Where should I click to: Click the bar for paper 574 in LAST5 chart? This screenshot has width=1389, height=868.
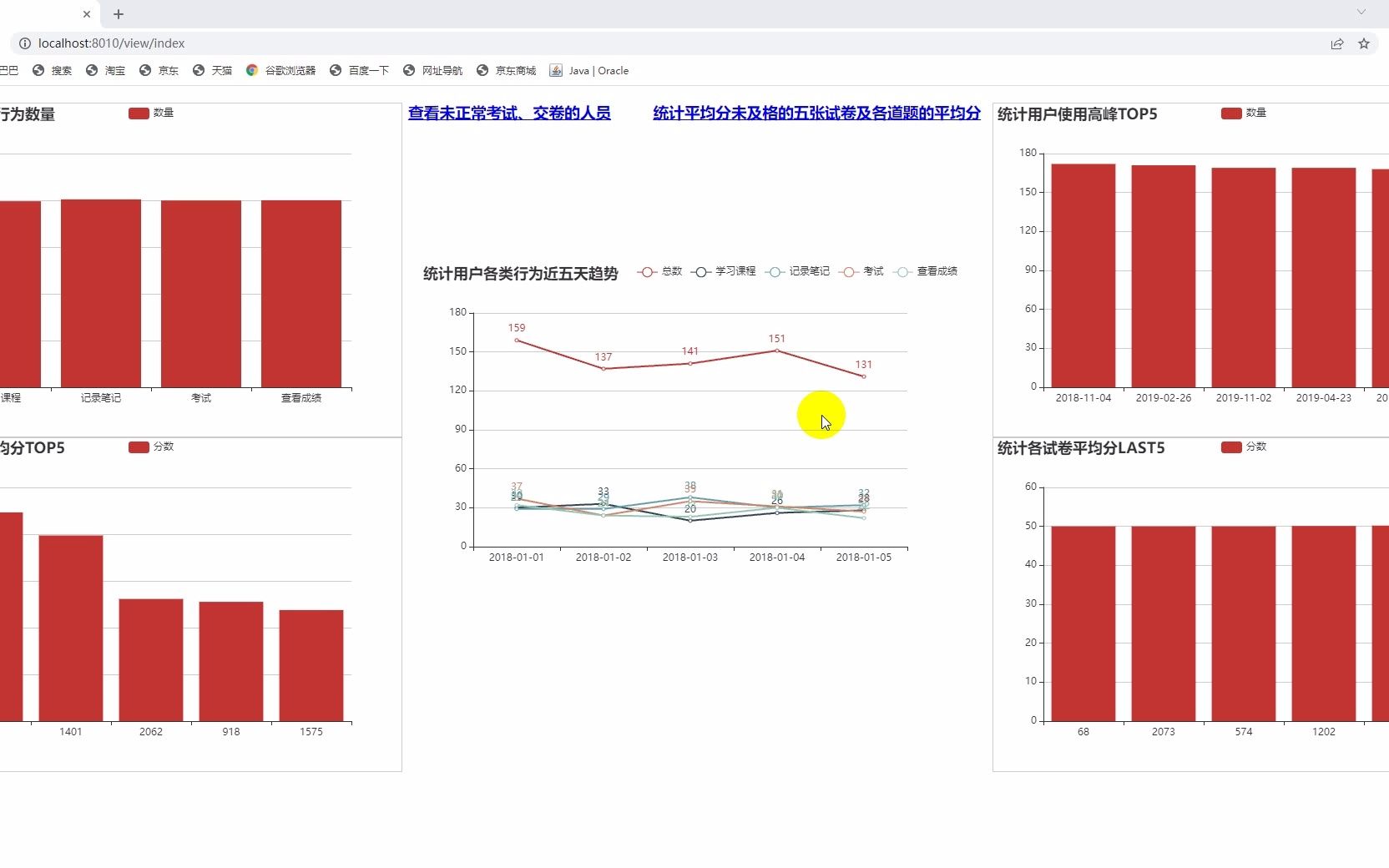coord(1244,623)
